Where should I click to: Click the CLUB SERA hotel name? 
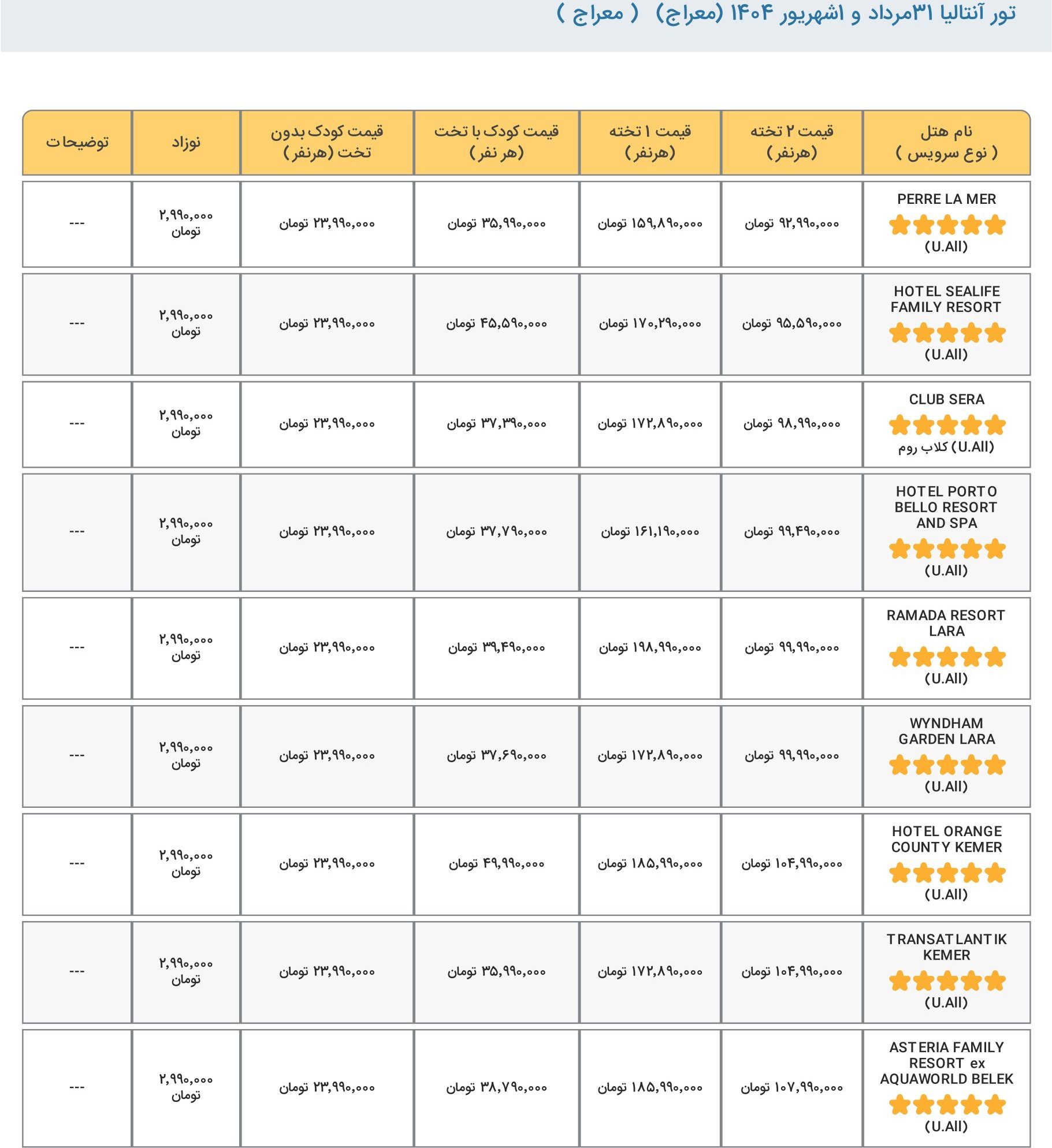tap(946, 400)
